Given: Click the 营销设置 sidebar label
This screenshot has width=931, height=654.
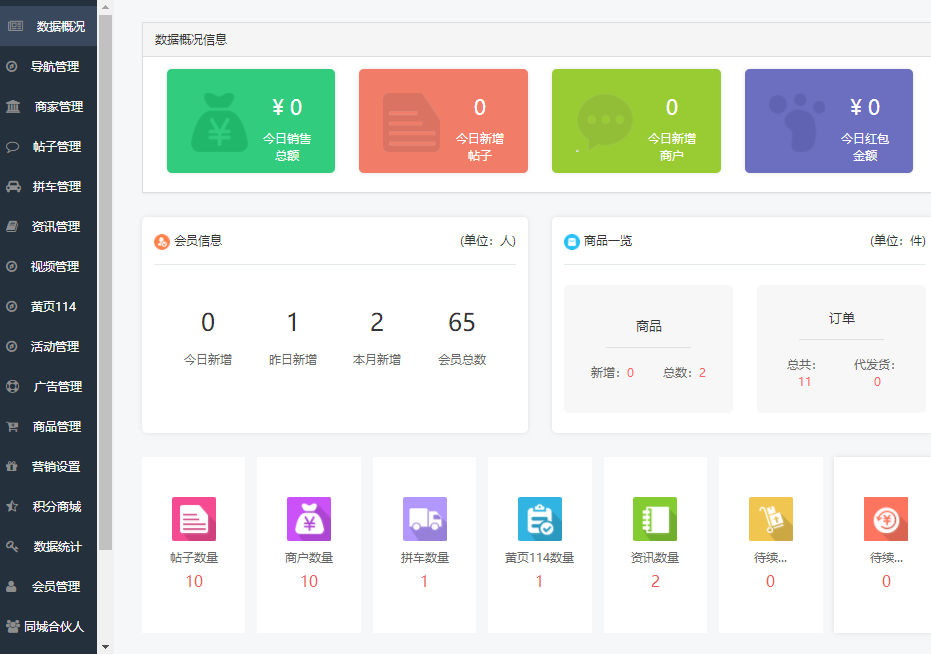Looking at the screenshot, I should click(x=56, y=466).
